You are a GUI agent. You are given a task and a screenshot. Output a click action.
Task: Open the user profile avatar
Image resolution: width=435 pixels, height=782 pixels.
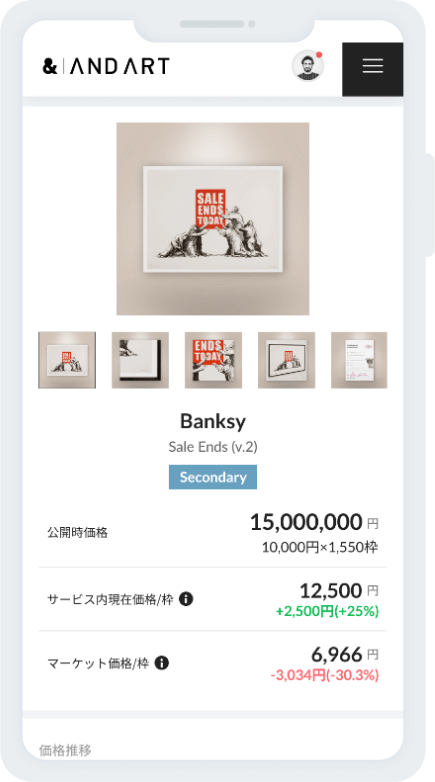coord(308,66)
